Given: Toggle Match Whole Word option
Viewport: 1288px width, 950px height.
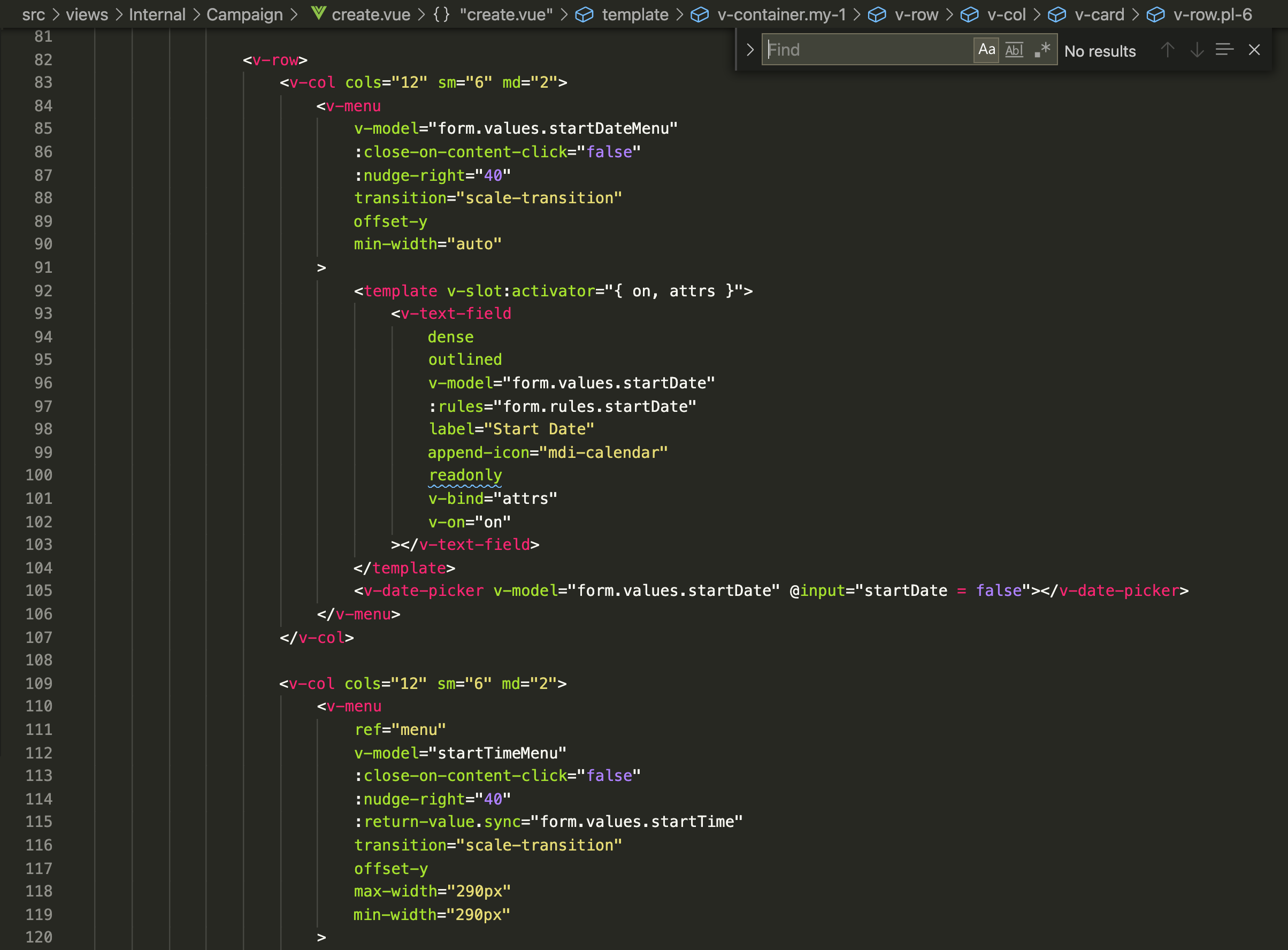Looking at the screenshot, I should pos(1014,49).
